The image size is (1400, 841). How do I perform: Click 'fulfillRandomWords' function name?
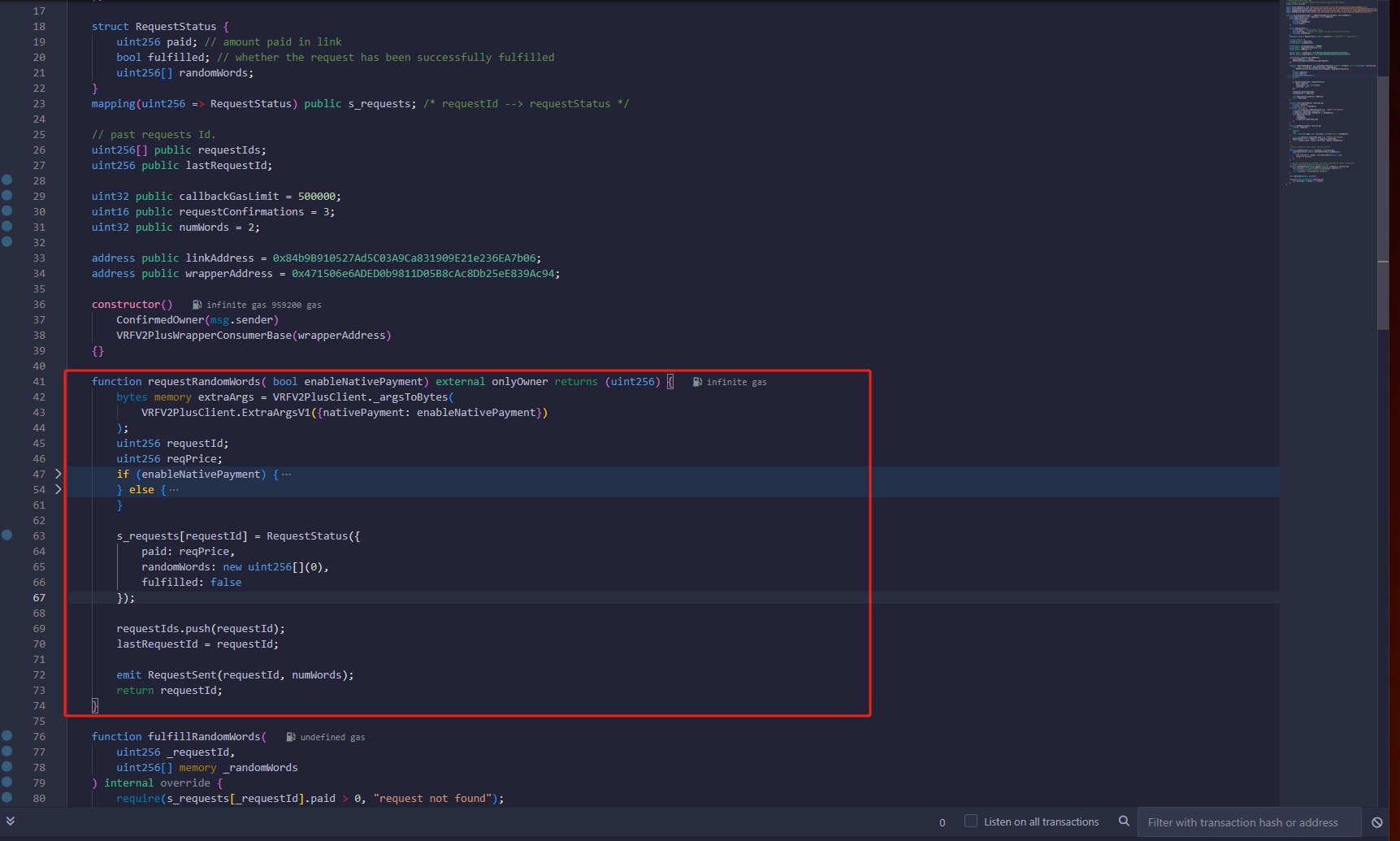coord(204,737)
